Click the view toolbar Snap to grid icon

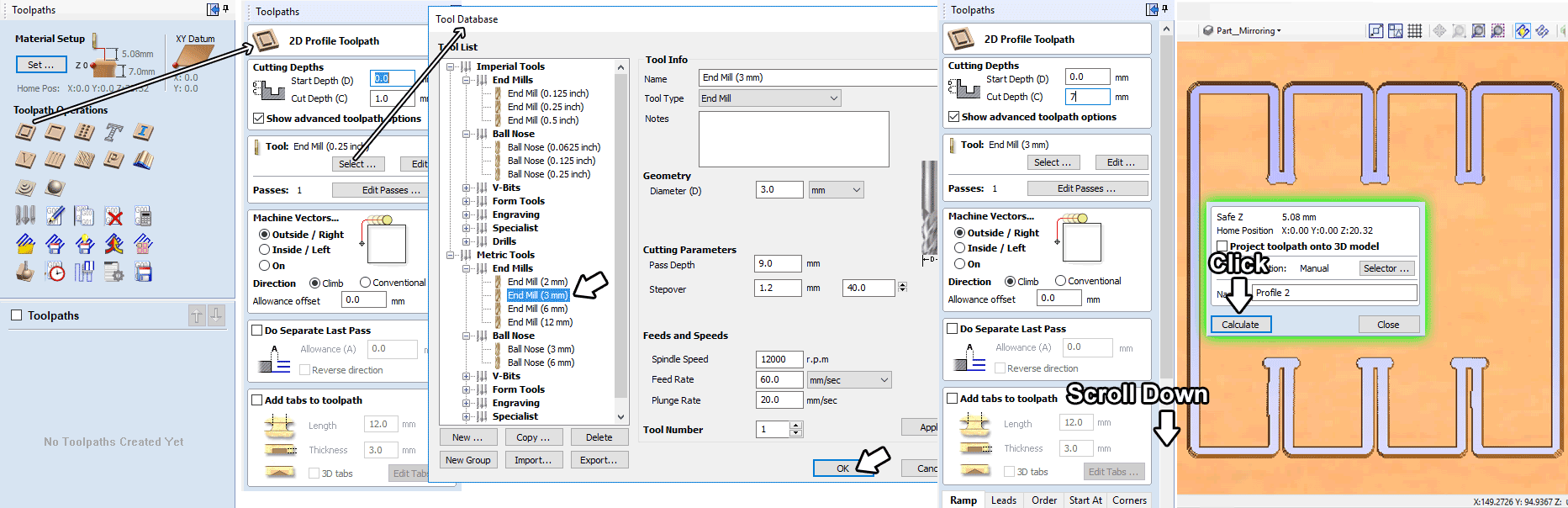click(x=1415, y=31)
